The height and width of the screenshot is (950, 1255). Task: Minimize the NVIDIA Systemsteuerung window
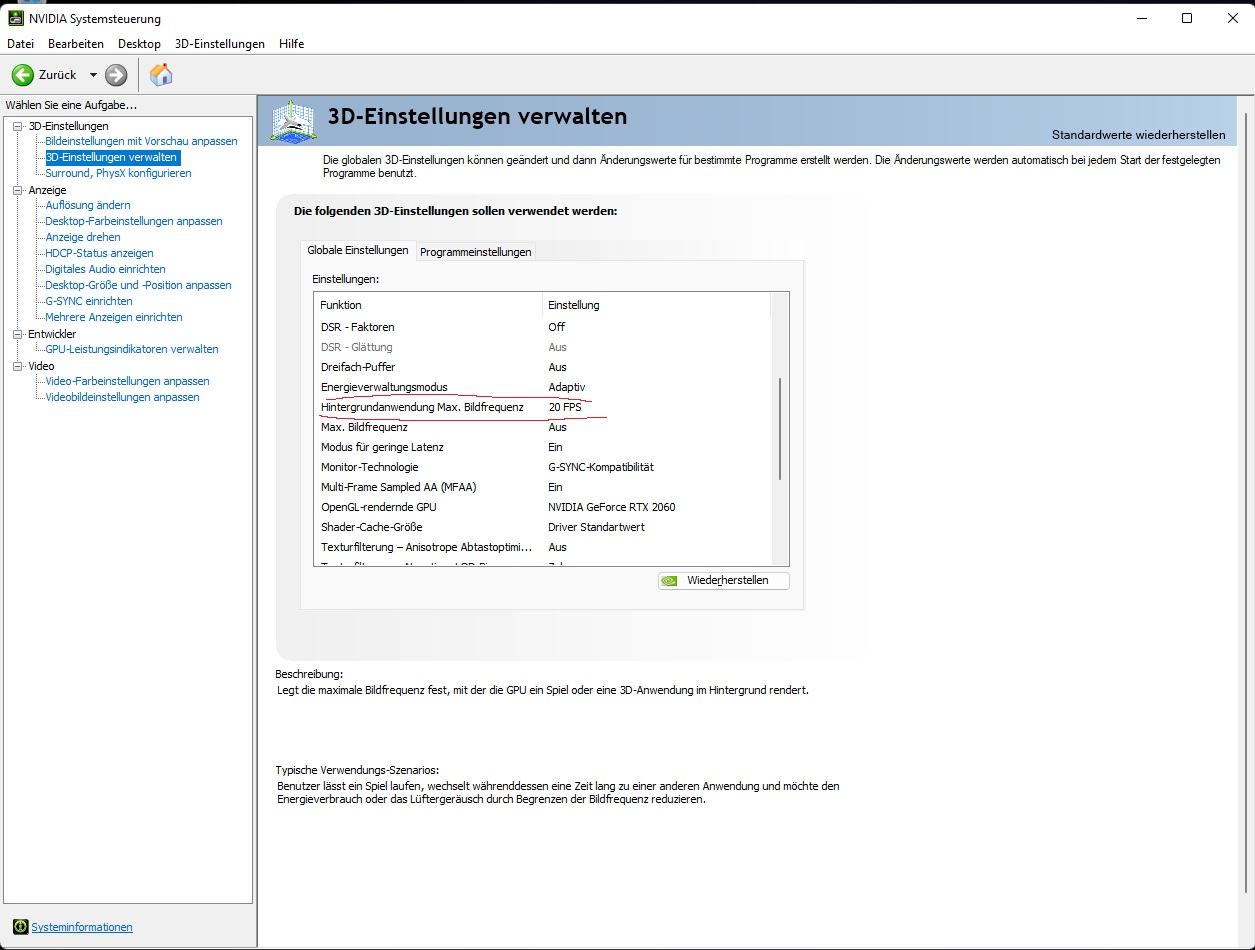1141,18
